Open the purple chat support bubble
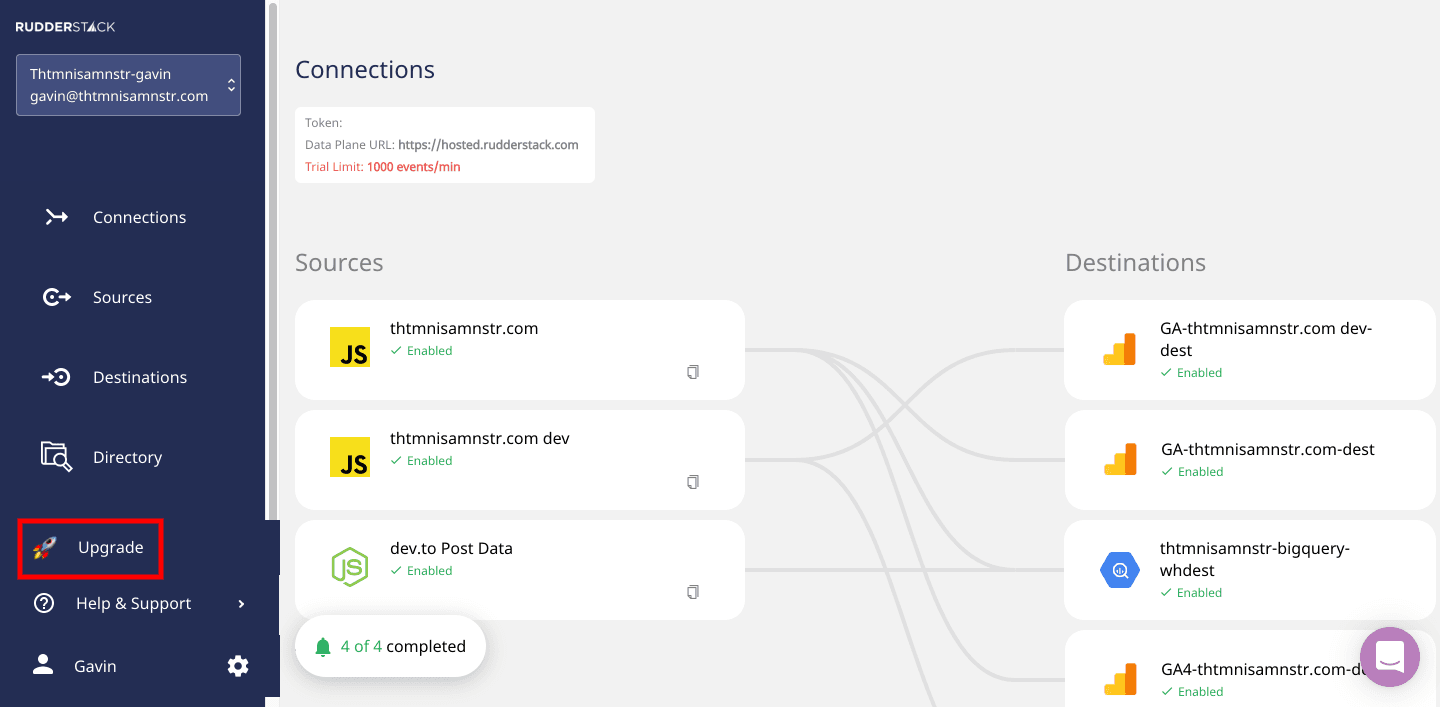The image size is (1440, 707). [1390, 657]
